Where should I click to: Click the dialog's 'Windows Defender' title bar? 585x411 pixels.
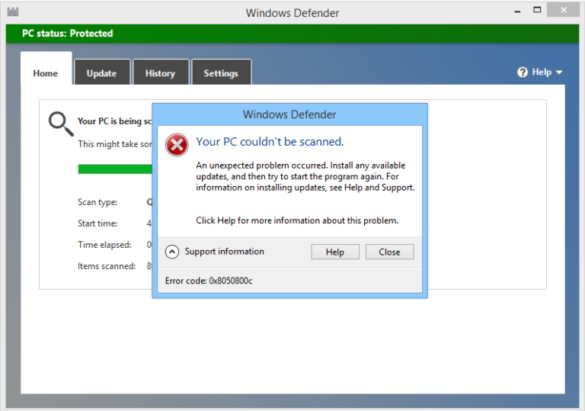coord(290,114)
